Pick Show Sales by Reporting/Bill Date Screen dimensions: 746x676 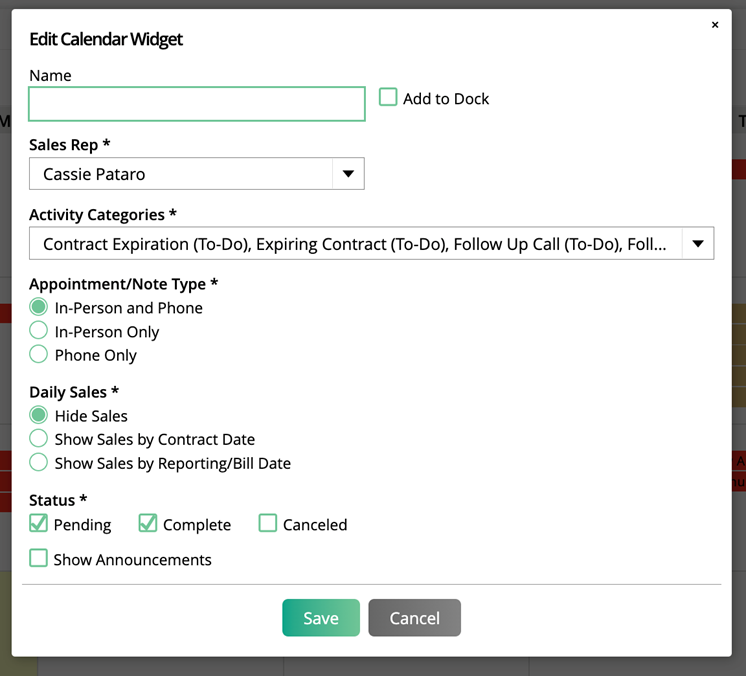coord(39,462)
